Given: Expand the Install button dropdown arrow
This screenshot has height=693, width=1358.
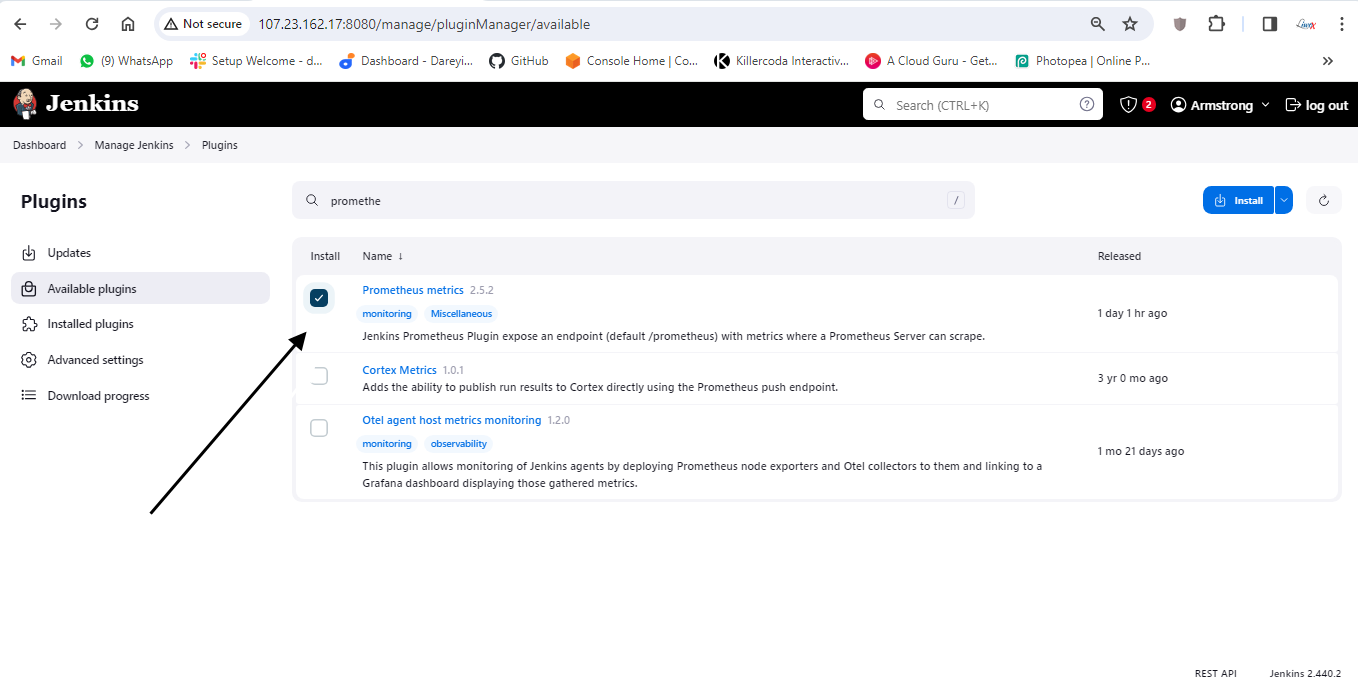Looking at the screenshot, I should click(1284, 200).
